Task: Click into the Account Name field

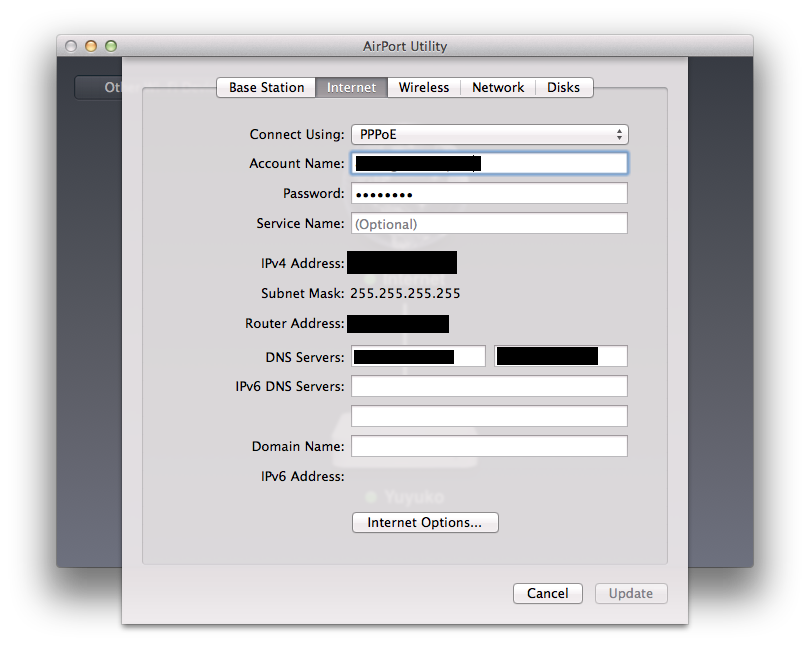Action: pyautogui.click(x=490, y=163)
